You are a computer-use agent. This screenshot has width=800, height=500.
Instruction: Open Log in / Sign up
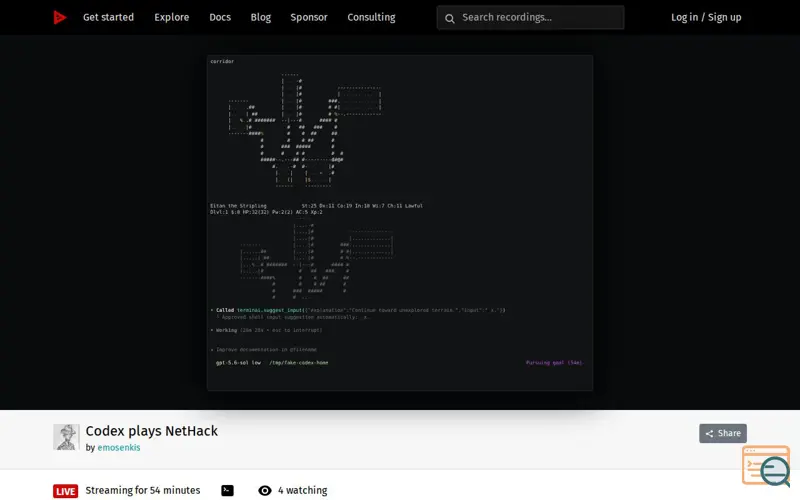click(706, 17)
